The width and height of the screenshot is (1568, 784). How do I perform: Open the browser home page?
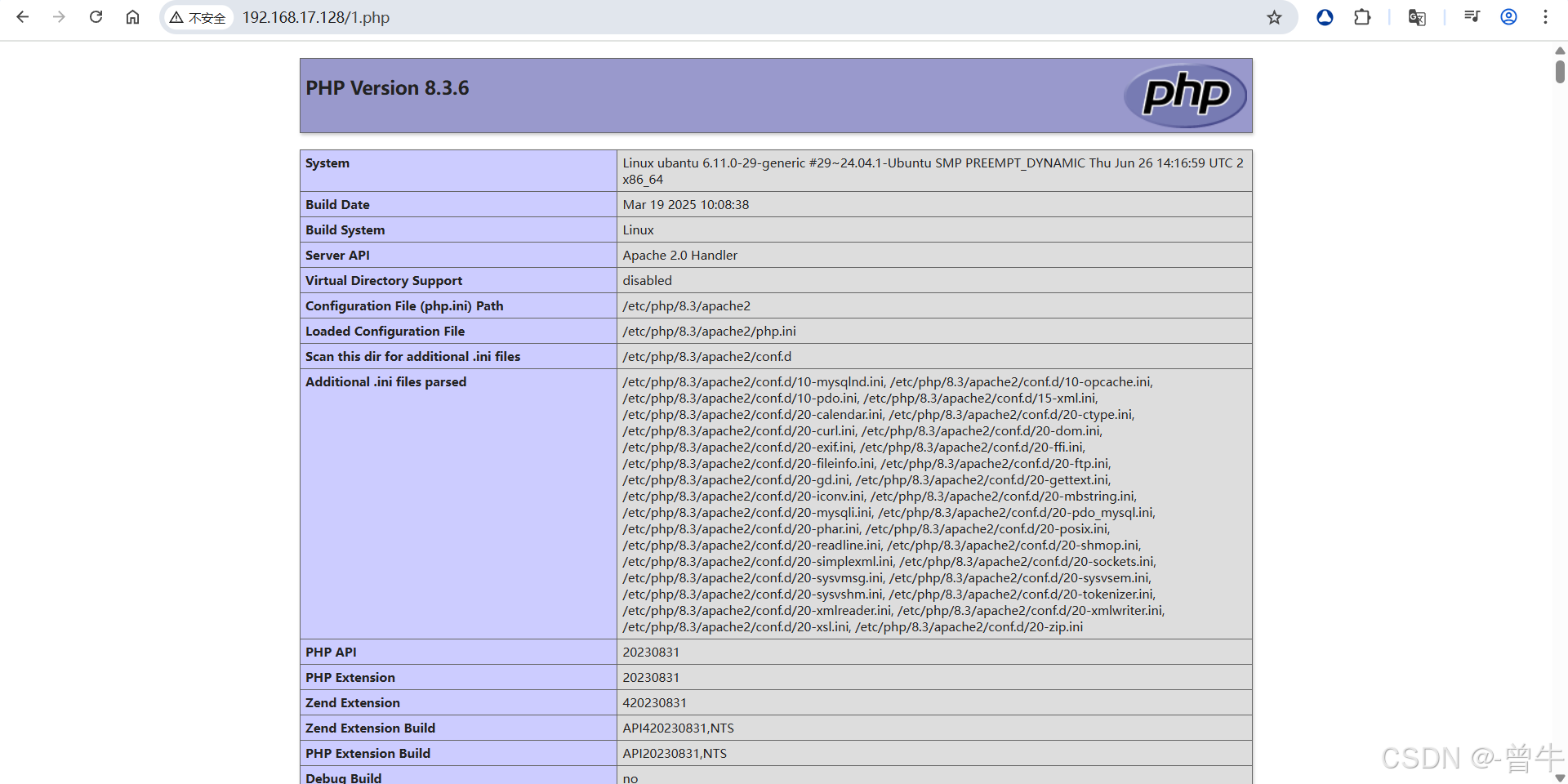point(132,17)
